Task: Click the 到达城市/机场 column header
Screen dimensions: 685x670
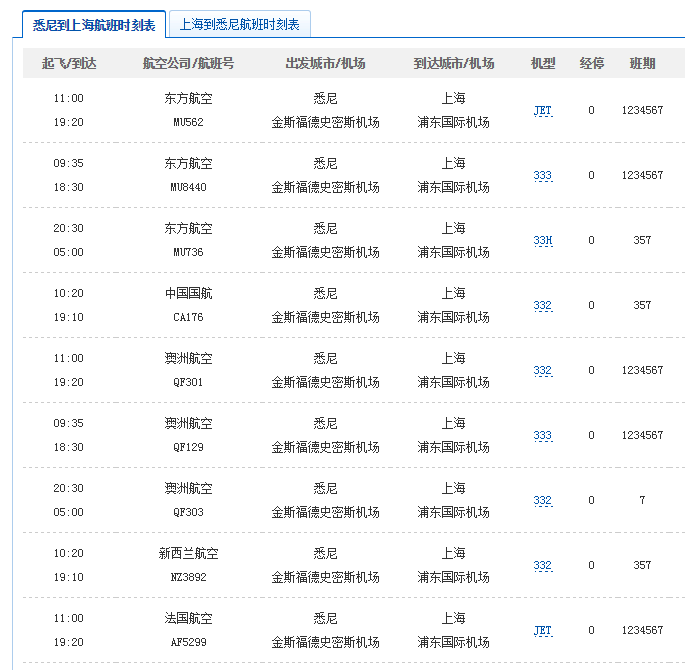Action: tap(453, 64)
